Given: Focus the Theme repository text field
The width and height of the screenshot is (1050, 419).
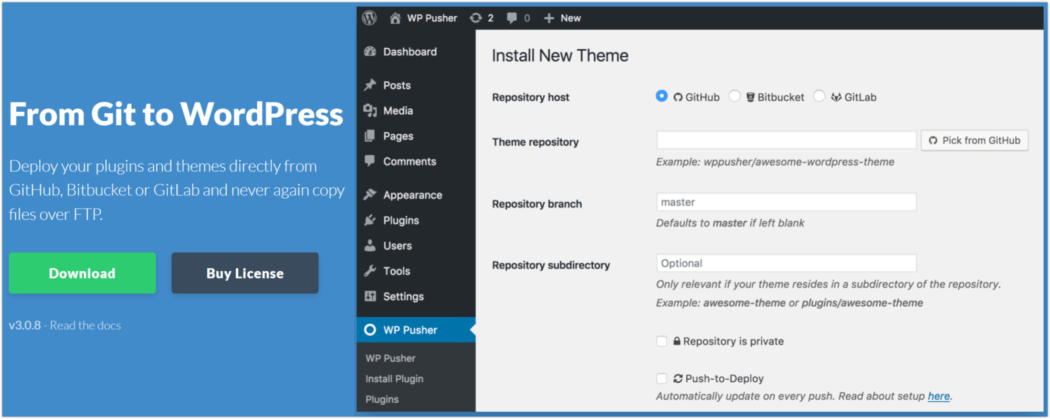Looking at the screenshot, I should tap(786, 140).
